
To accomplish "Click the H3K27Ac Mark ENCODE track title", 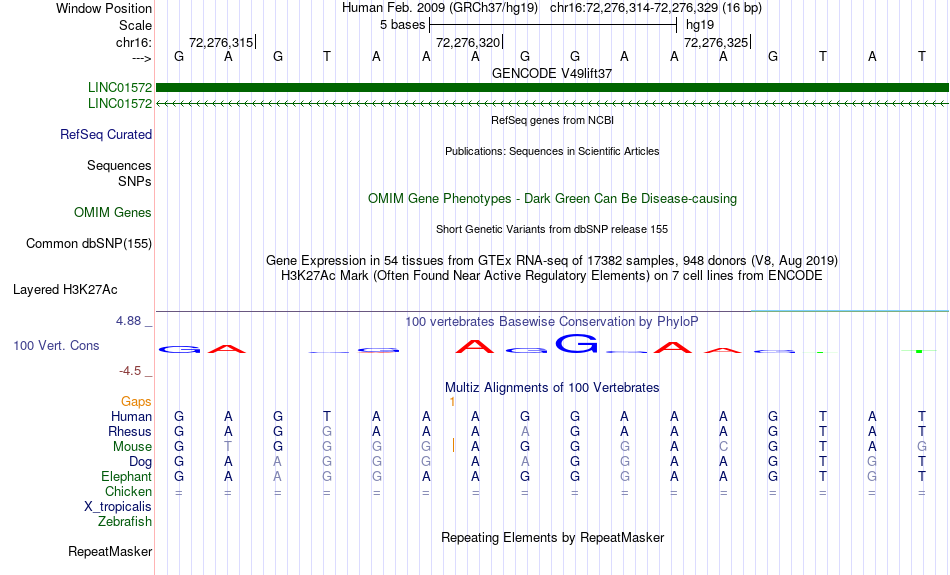I will 552,276.
